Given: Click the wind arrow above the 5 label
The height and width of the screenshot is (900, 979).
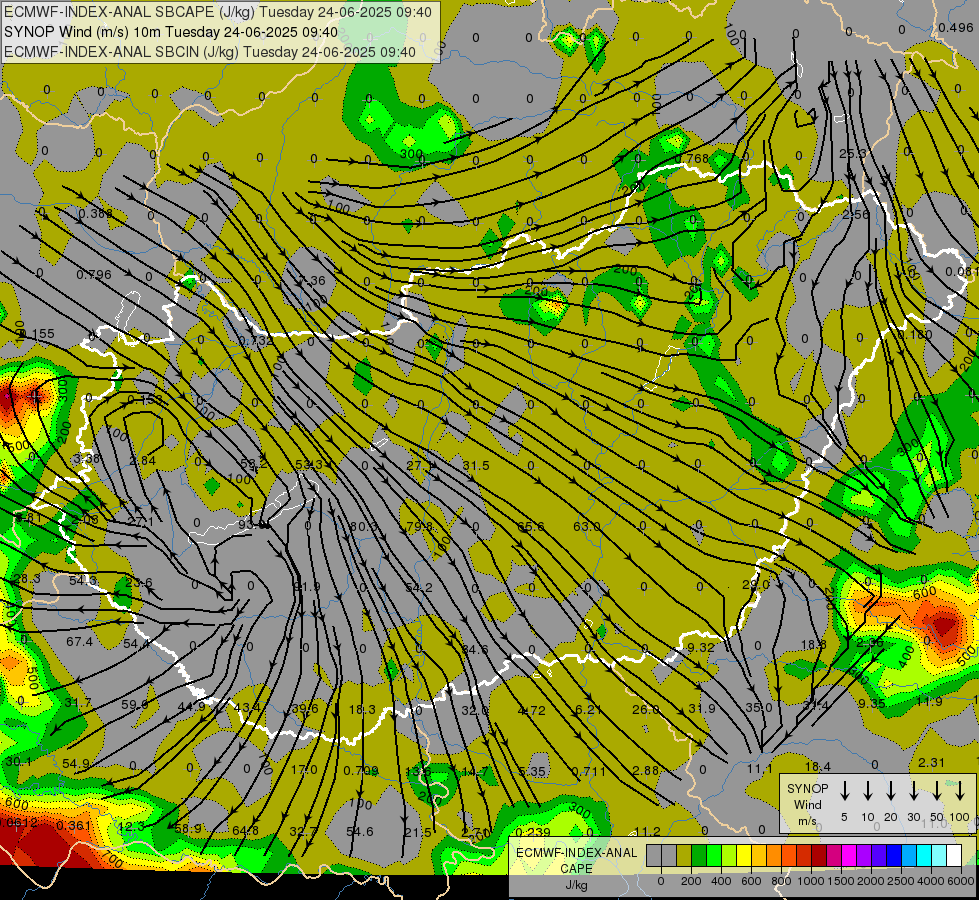Looking at the screenshot, I should (844, 791).
